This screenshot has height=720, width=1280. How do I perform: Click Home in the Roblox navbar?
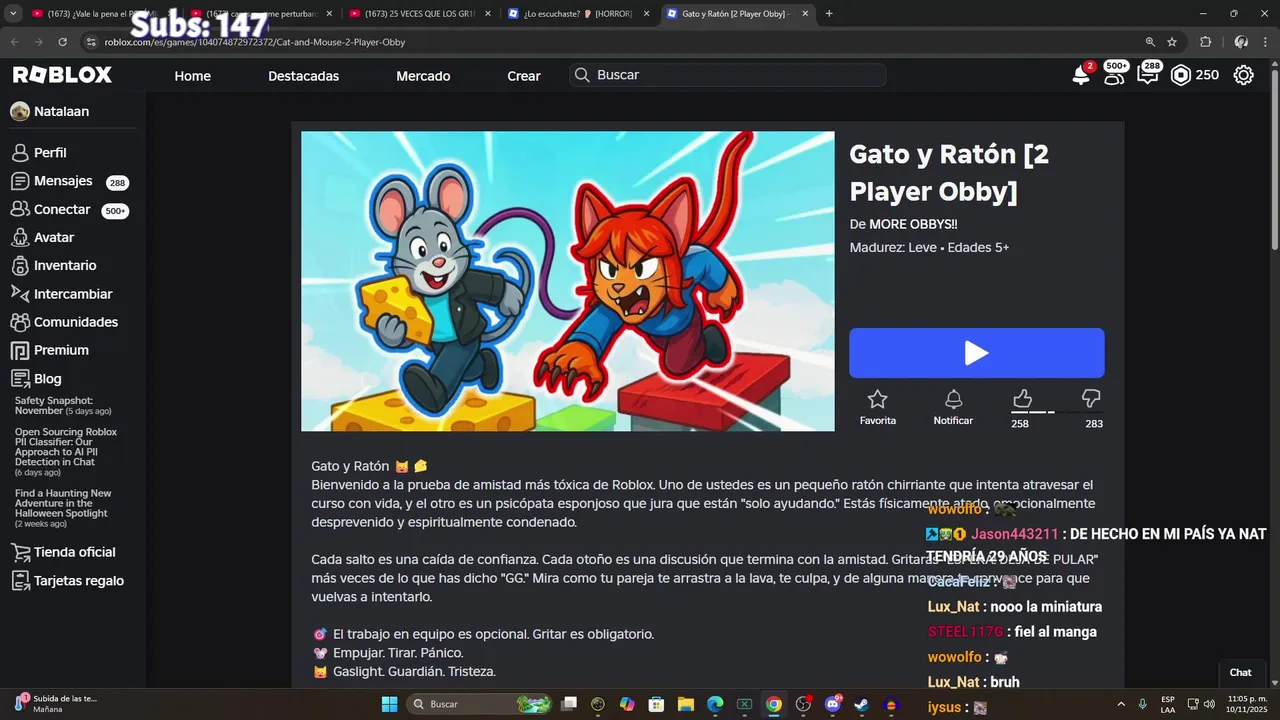(x=192, y=76)
